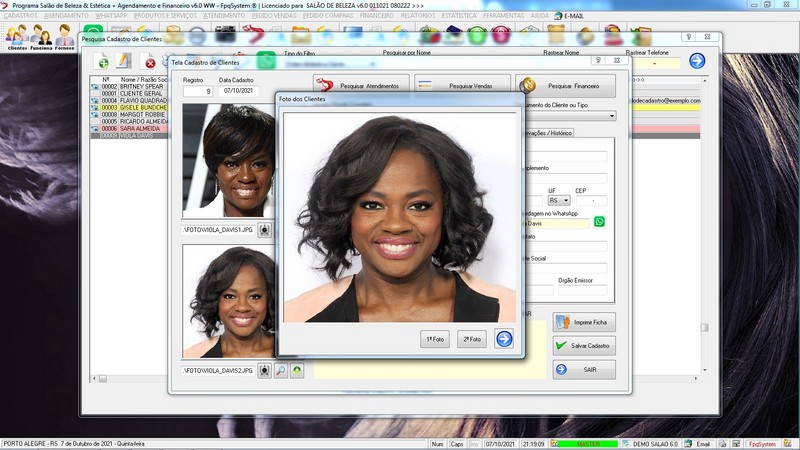Click green round icon in main toolbar

477,35
